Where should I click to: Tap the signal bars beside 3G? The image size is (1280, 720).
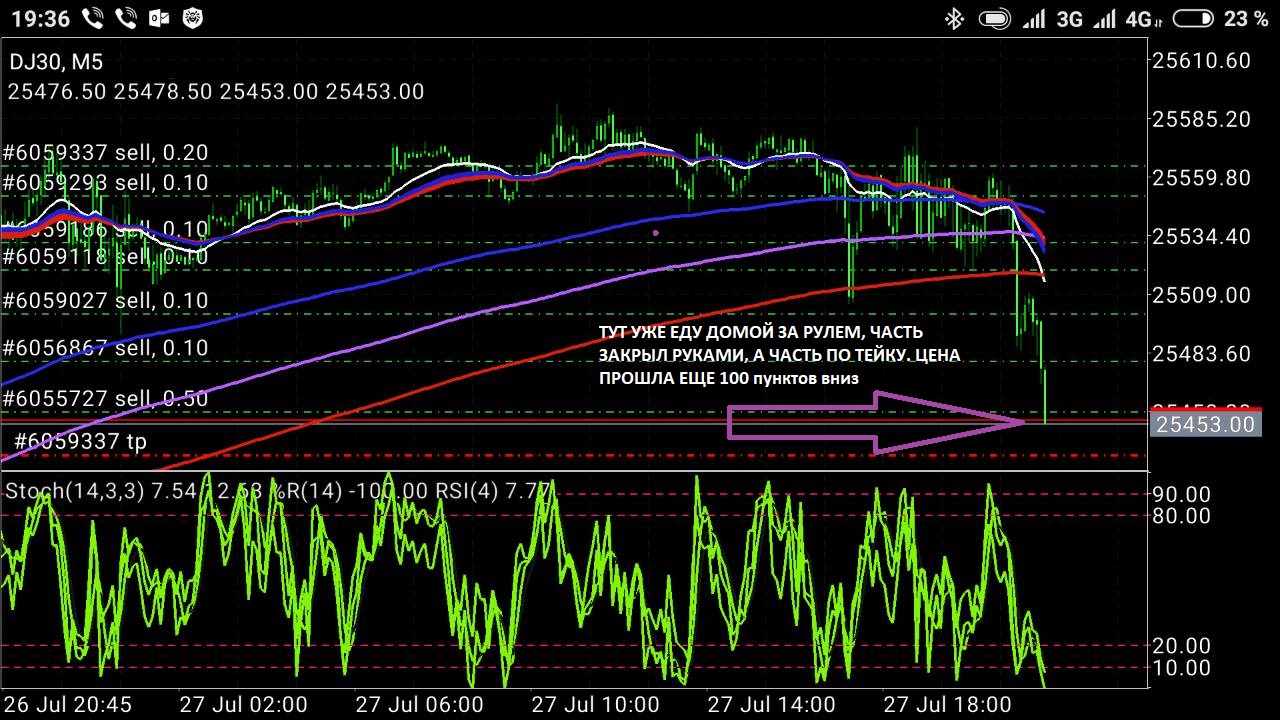pos(1035,19)
